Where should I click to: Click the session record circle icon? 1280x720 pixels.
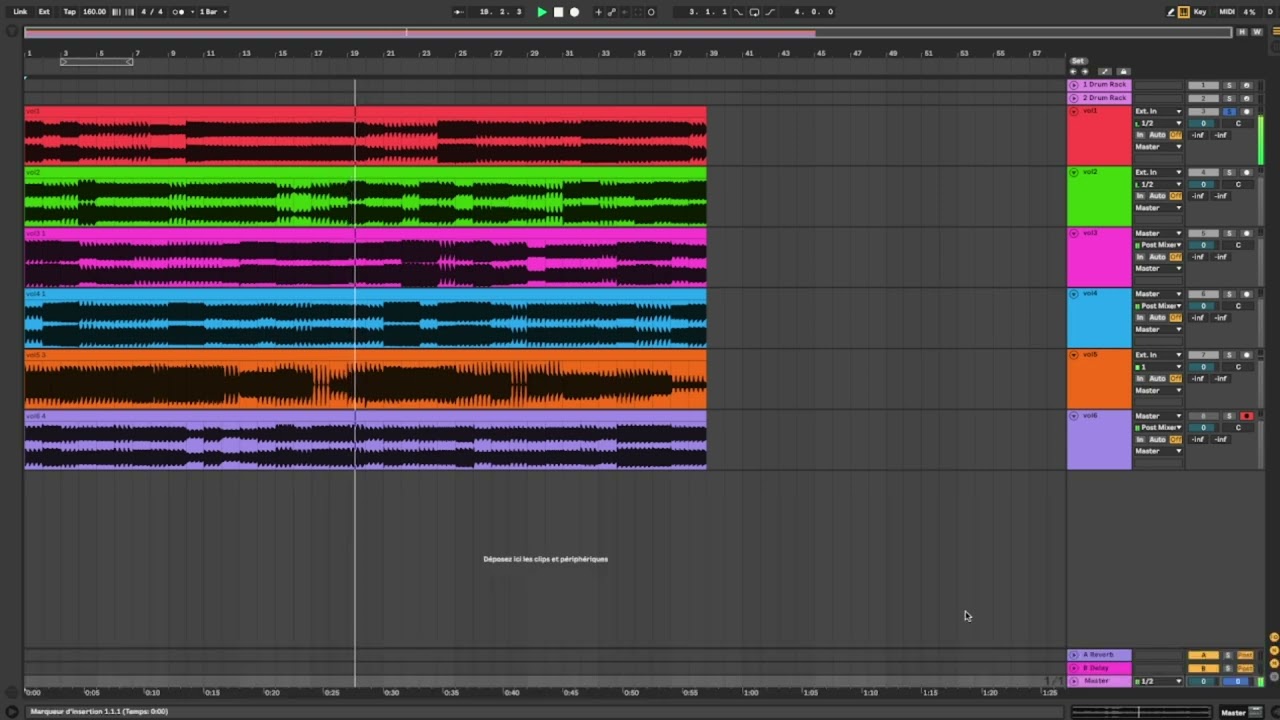[x=651, y=12]
